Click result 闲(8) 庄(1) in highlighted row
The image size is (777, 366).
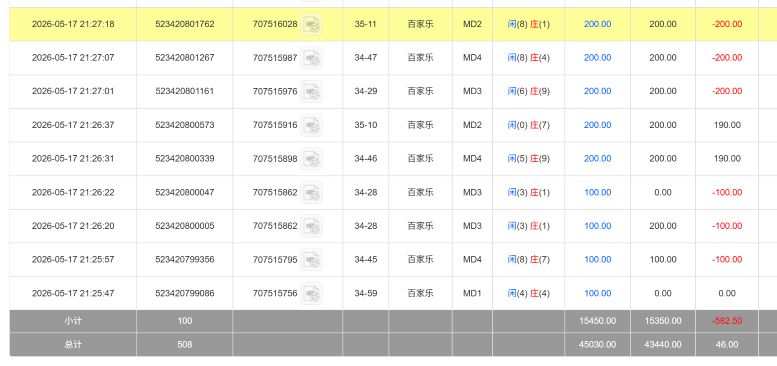(x=529, y=24)
